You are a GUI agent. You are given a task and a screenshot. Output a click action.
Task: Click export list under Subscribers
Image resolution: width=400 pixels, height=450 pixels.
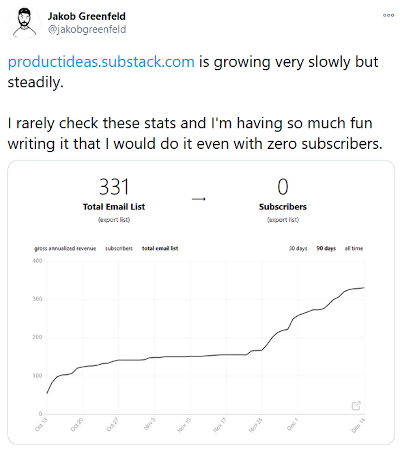tap(283, 220)
